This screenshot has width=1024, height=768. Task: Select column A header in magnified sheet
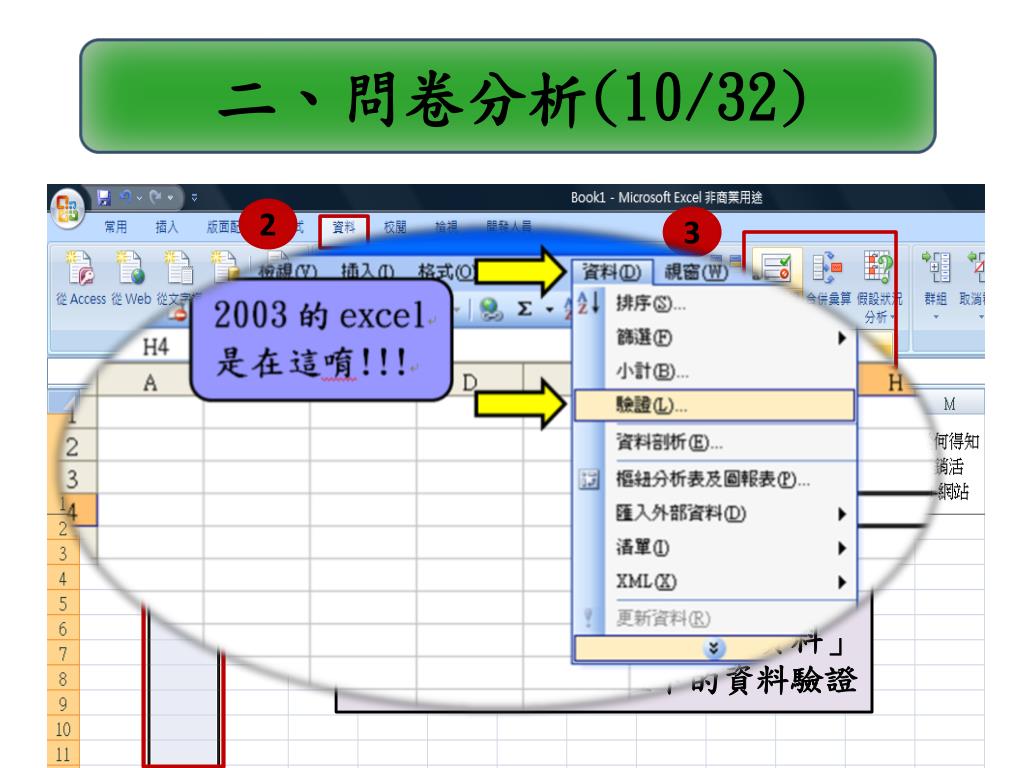pos(150,383)
